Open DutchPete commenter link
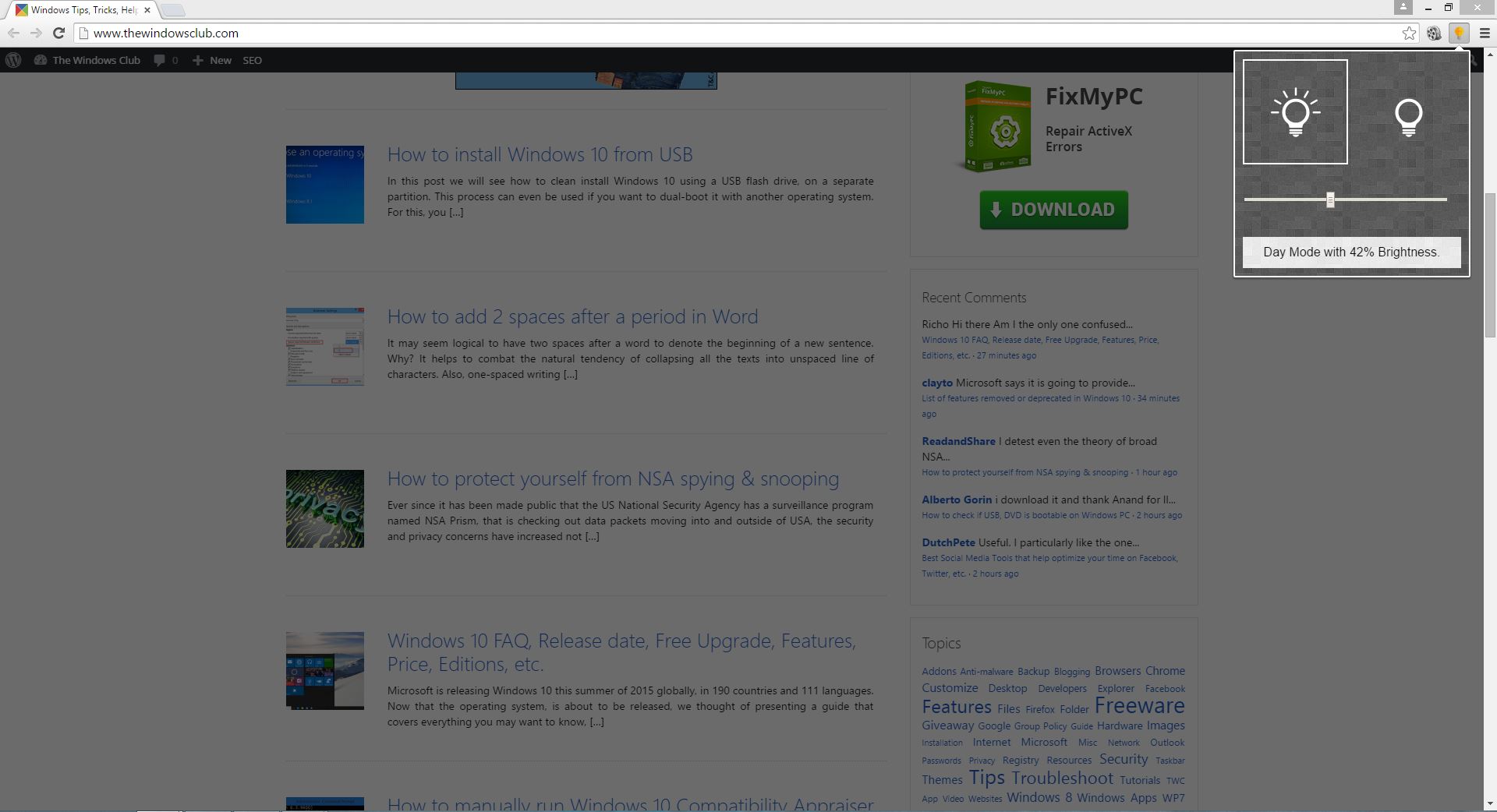The width and height of the screenshot is (1497, 812). pyautogui.click(x=948, y=542)
